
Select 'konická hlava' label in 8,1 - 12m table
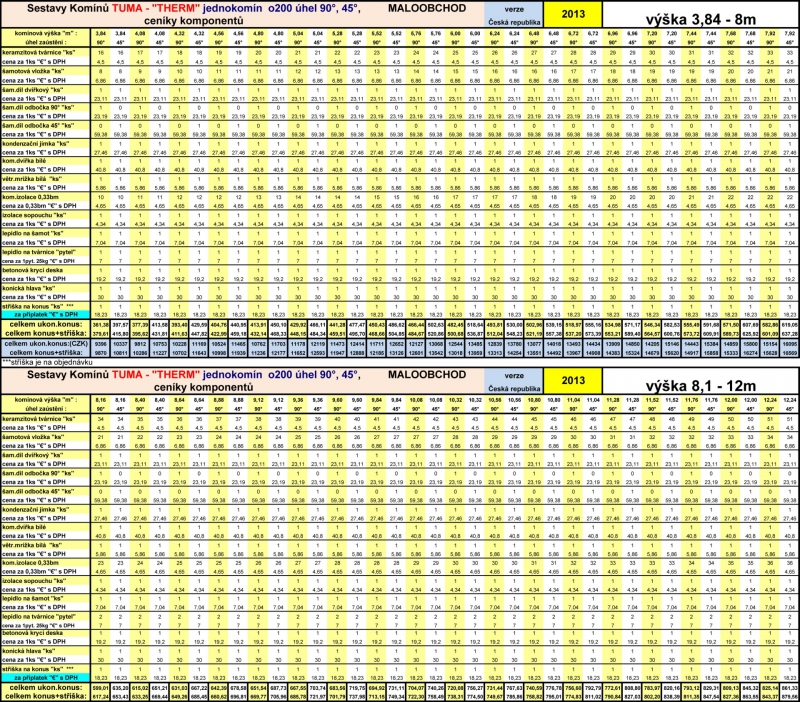[28, 651]
